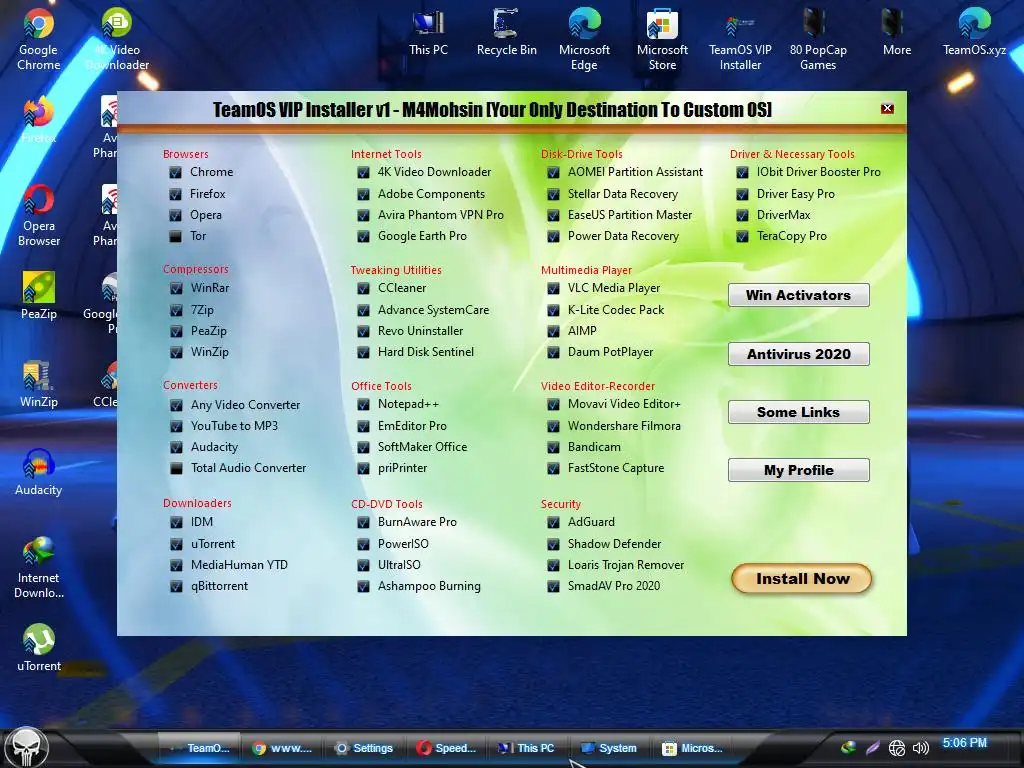Open This PC desktop icon
The height and width of the screenshot is (768, 1024).
[428, 33]
